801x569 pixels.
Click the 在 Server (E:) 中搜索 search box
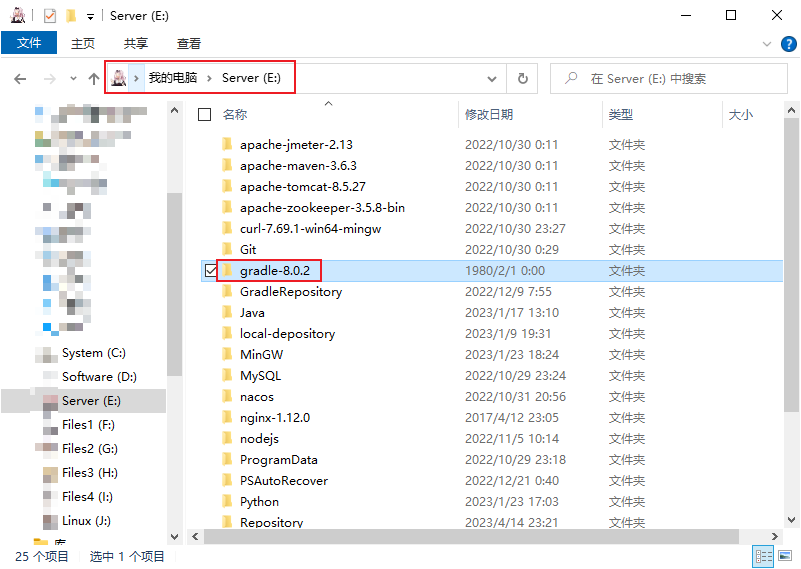coord(660,78)
